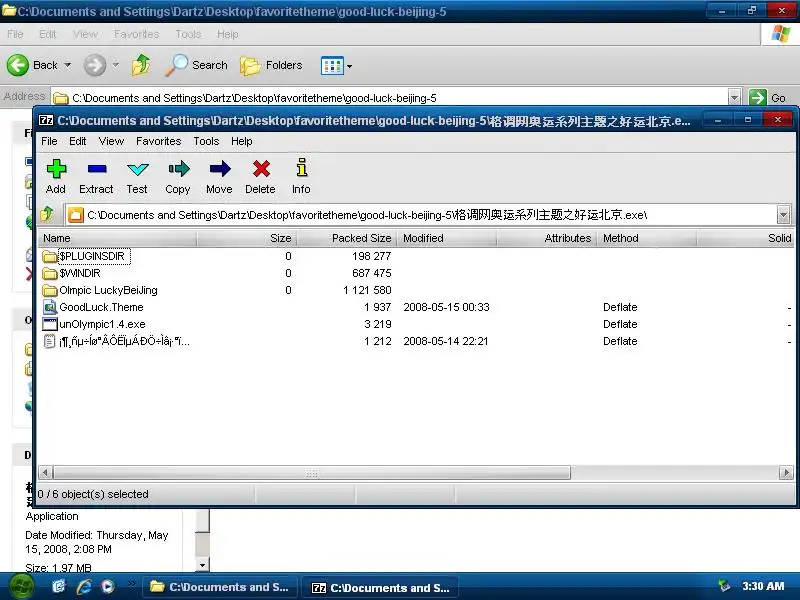Viewport: 800px width, 600px height.
Task: Click status text 0 / 6 object(s) selected
Action: [x=93, y=494]
